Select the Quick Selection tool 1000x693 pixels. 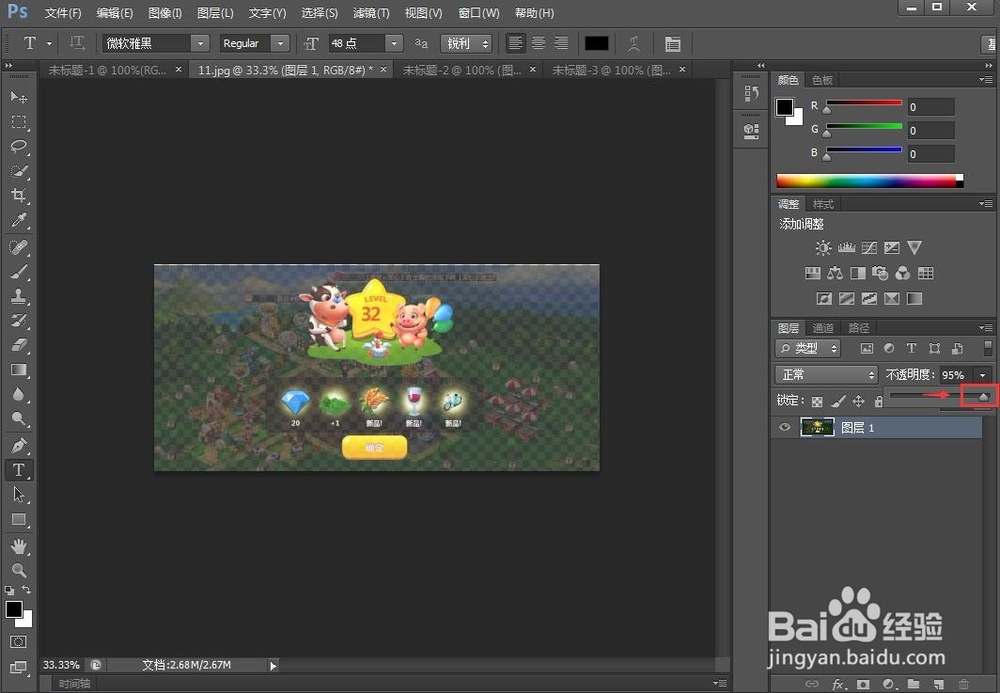[18, 171]
